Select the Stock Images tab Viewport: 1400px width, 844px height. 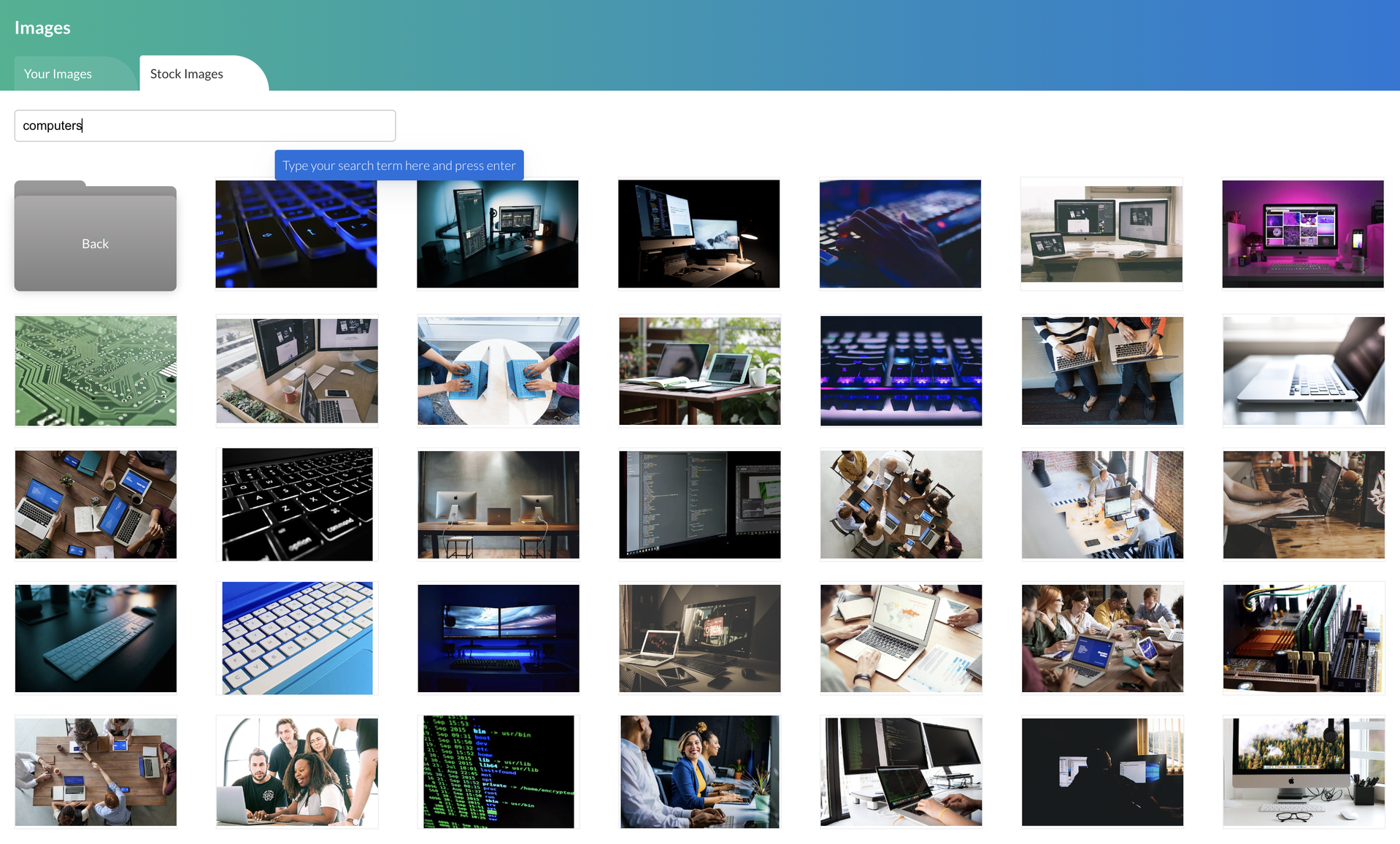[x=187, y=74]
